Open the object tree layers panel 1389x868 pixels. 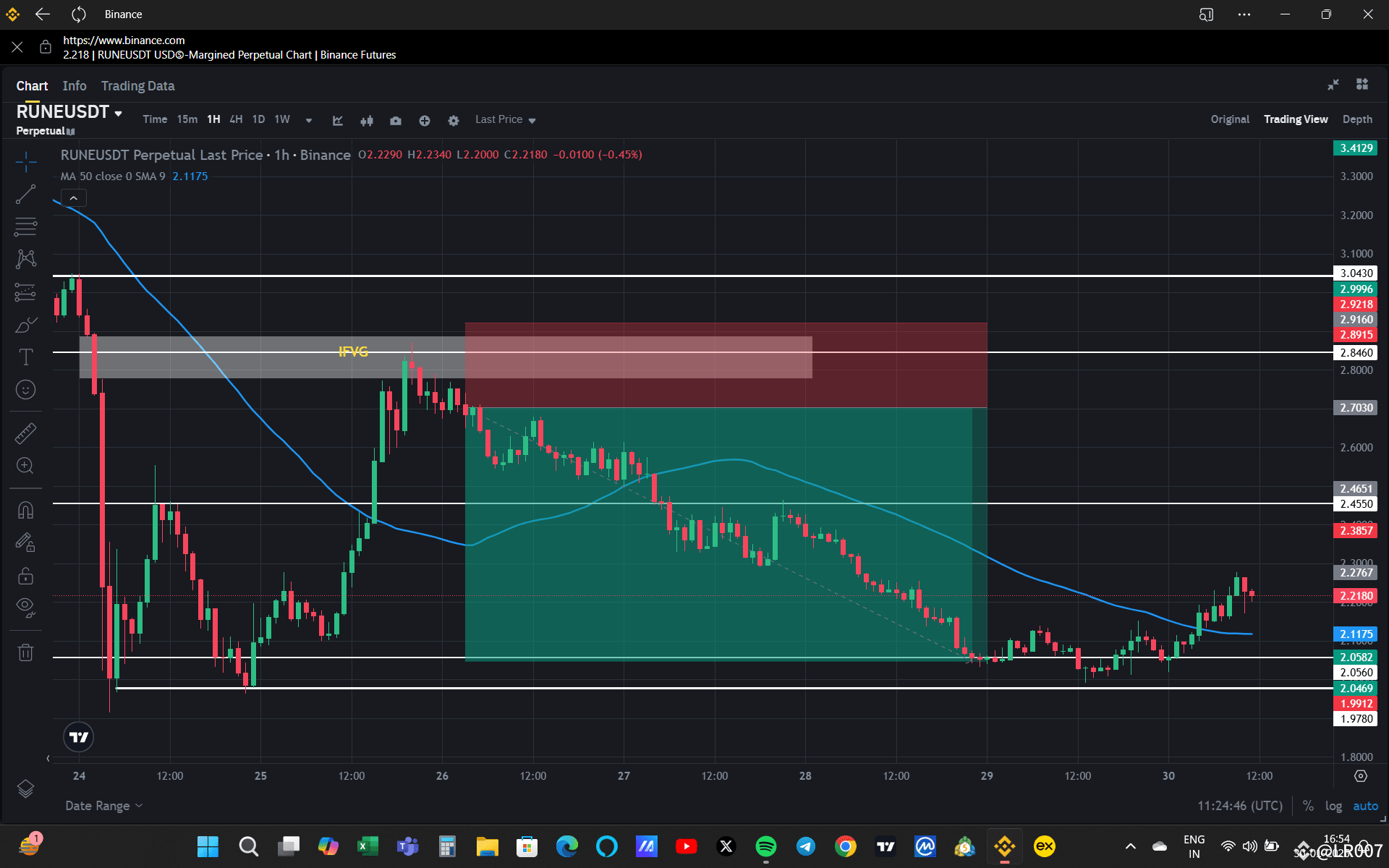click(x=25, y=788)
